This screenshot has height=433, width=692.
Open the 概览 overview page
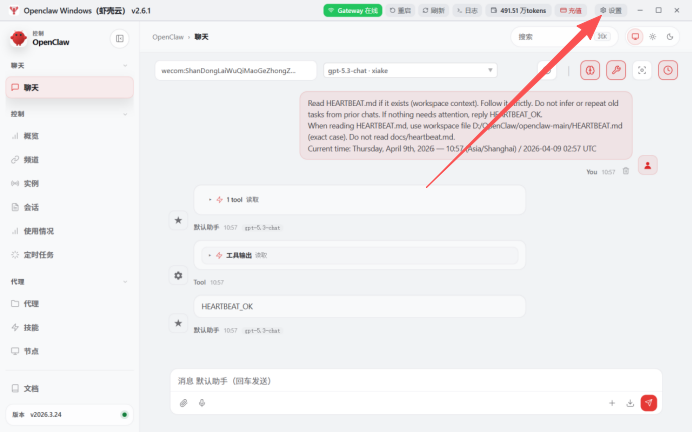tap(69, 136)
